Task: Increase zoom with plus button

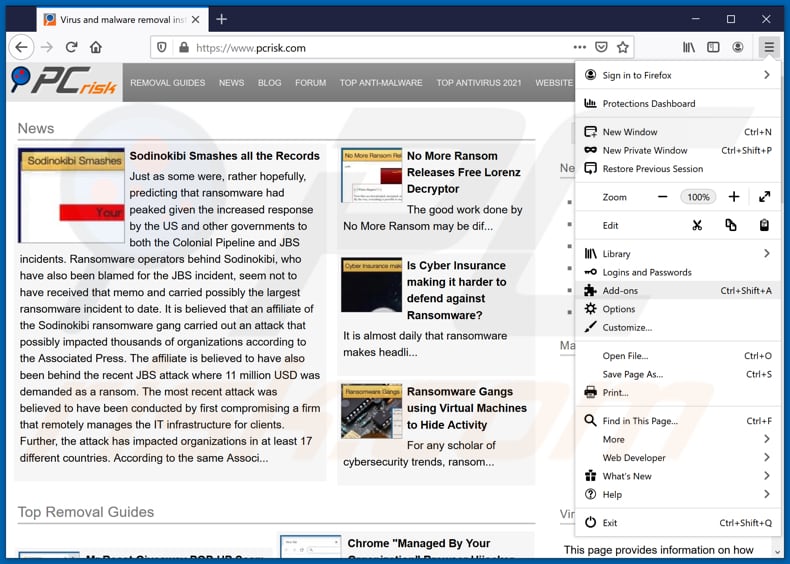Action: coord(734,197)
